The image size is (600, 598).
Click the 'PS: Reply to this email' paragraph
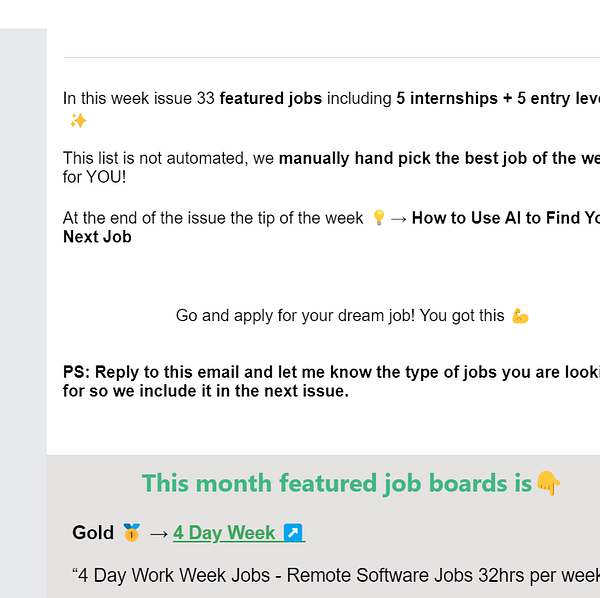coord(331,381)
